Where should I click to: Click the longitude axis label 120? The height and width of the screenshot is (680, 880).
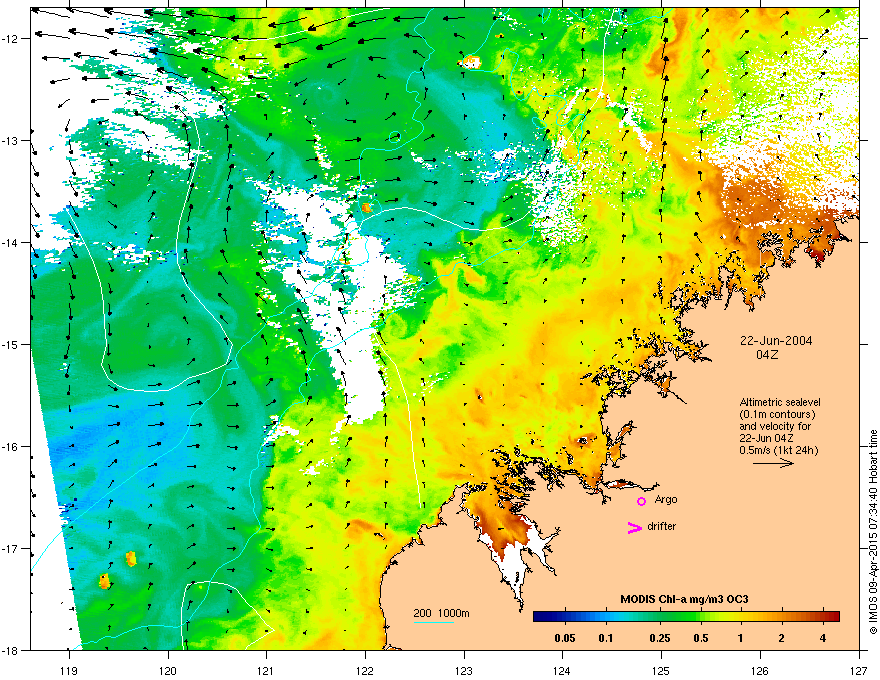[168, 670]
